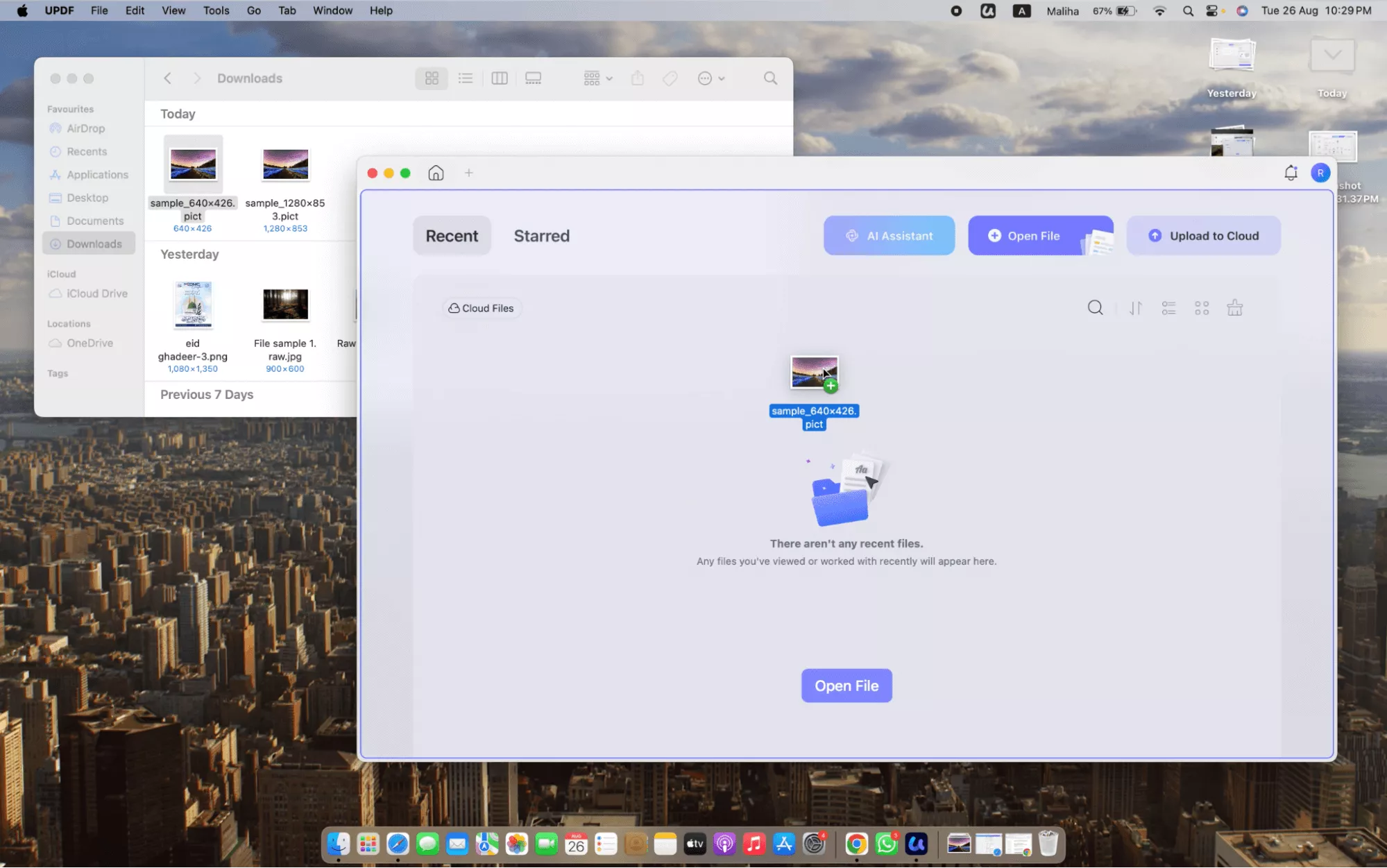This screenshot has width=1387, height=868.
Task: Click the Open File button at the bottom
Action: (846, 686)
